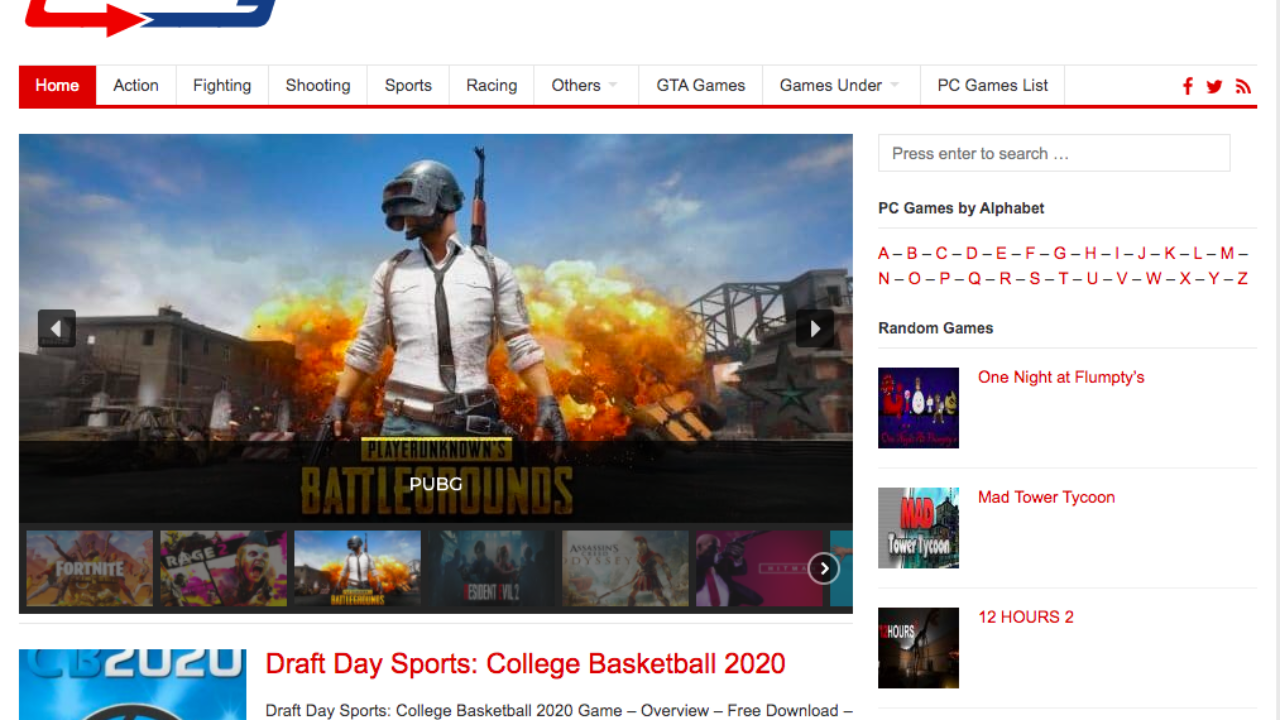Click One Night at Flumpty's thumbnail

918,408
